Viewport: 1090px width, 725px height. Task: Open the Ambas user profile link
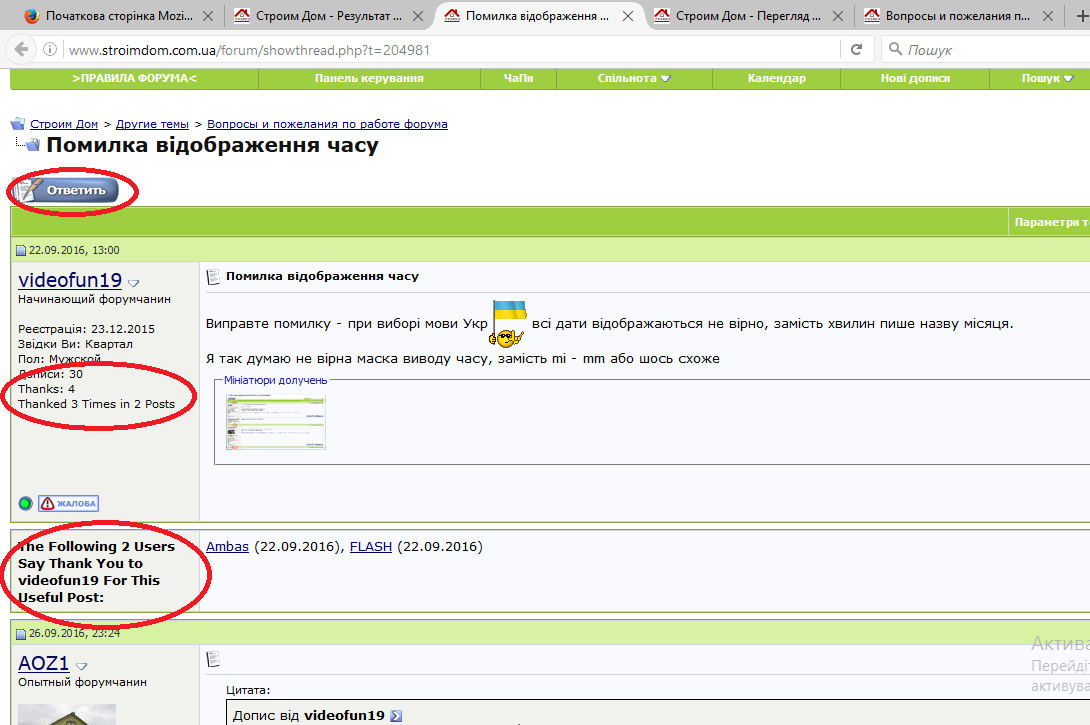point(227,546)
